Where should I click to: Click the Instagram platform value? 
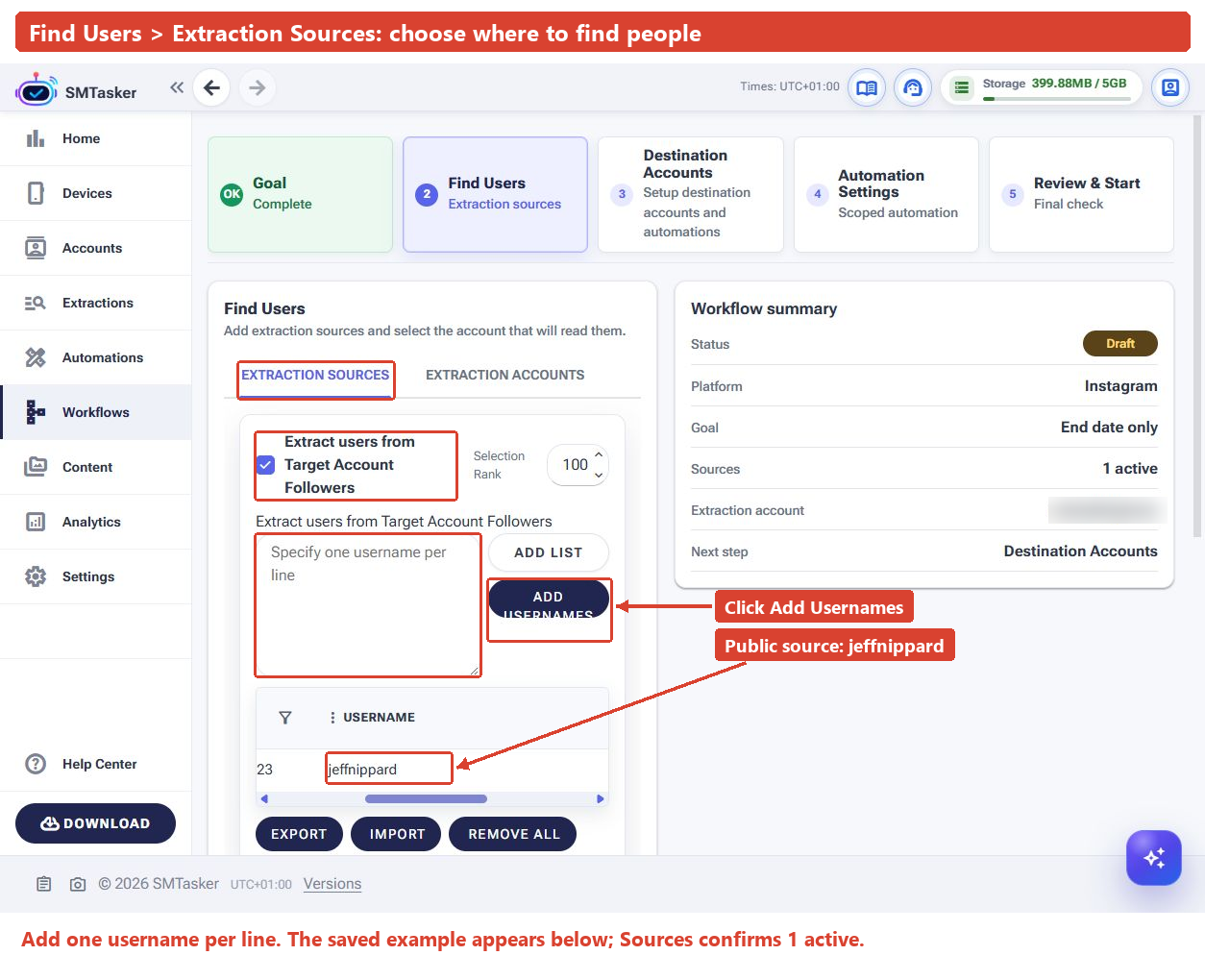click(1120, 386)
